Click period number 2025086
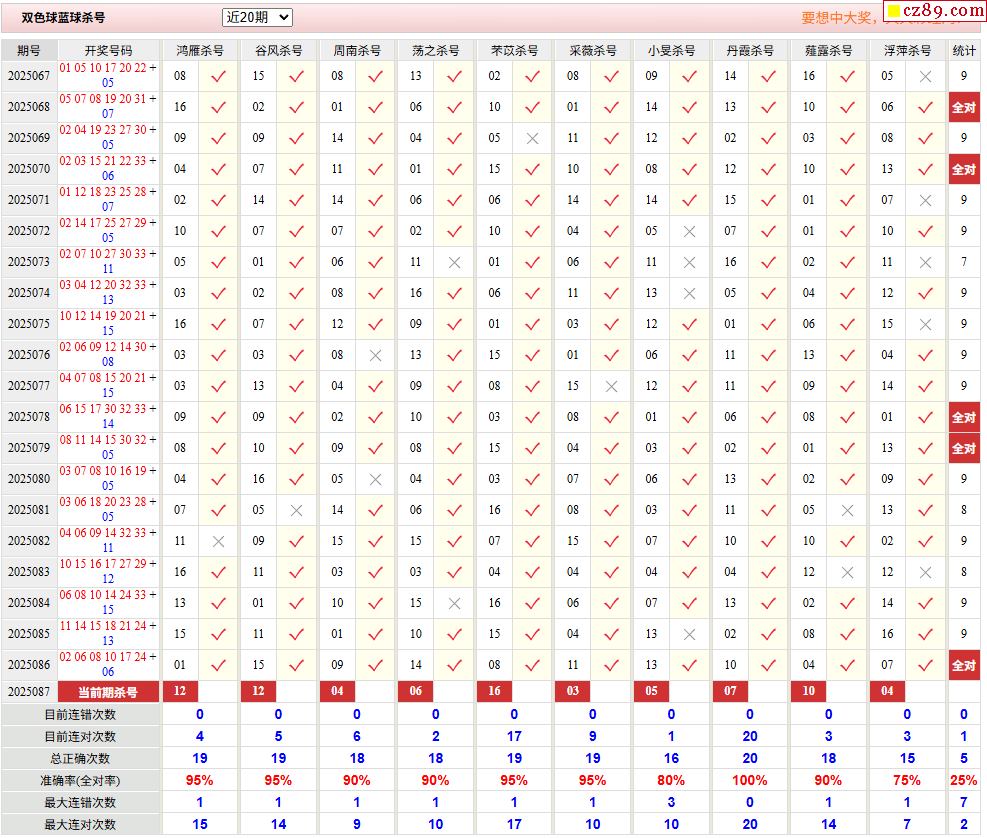The width and height of the screenshot is (987, 838). [x=29, y=665]
